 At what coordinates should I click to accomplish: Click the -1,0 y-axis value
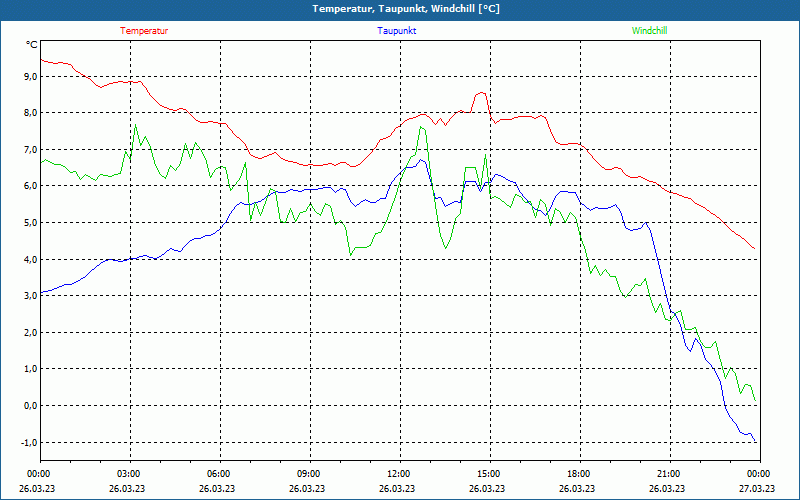click(x=29, y=442)
